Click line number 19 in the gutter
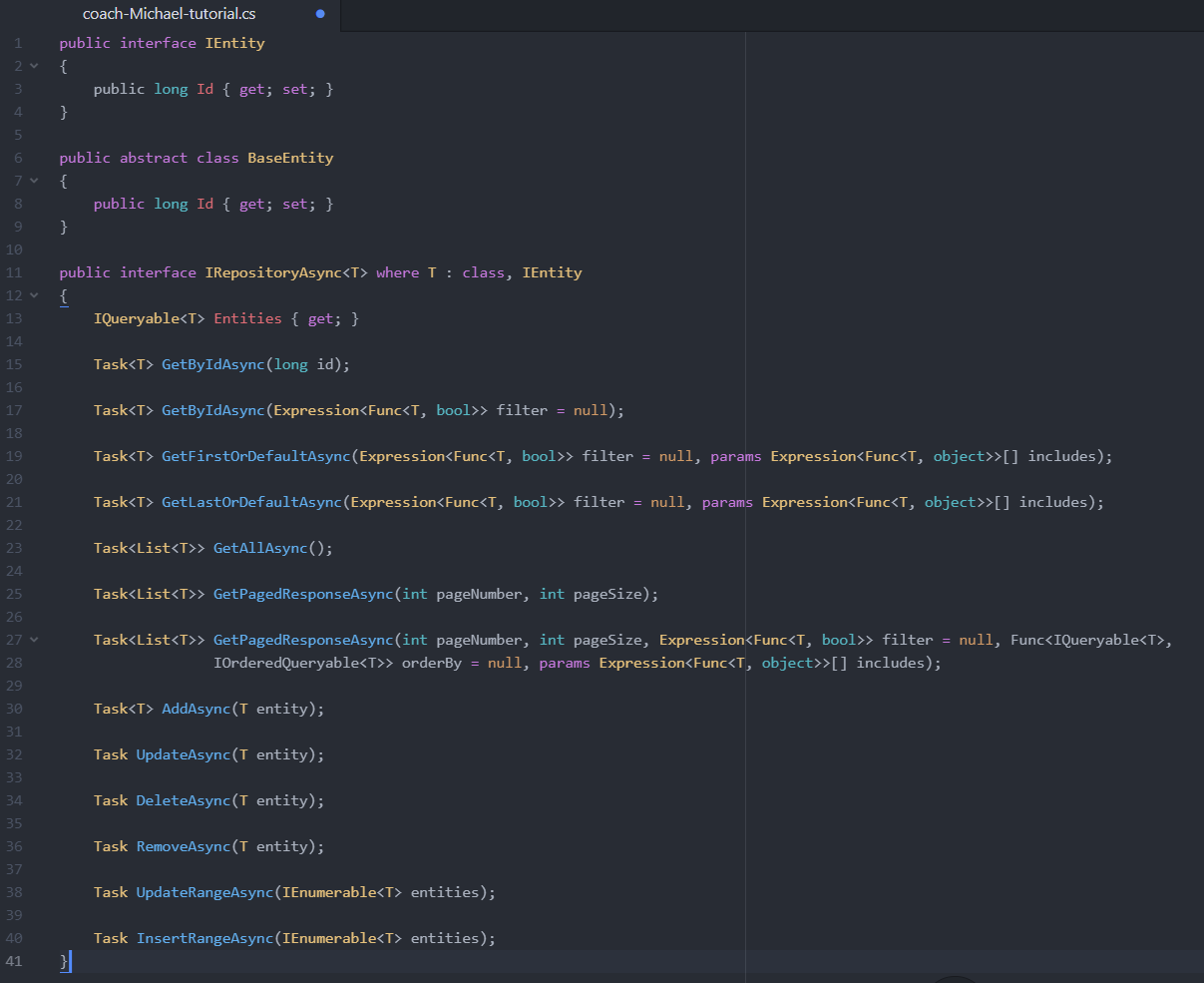Viewport: 1204px width, 983px height. [14, 456]
